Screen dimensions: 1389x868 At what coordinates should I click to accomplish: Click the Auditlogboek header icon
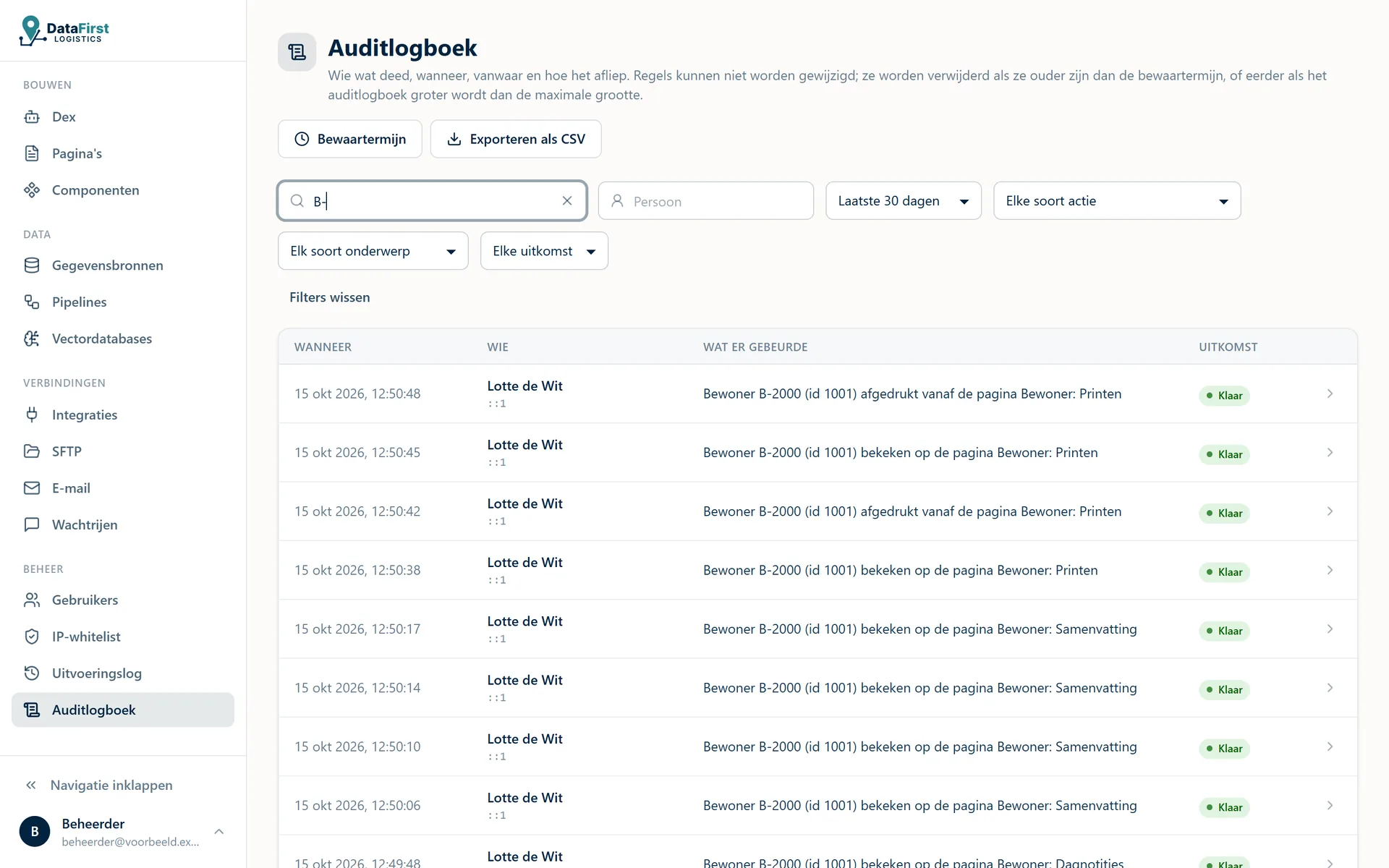tap(297, 52)
